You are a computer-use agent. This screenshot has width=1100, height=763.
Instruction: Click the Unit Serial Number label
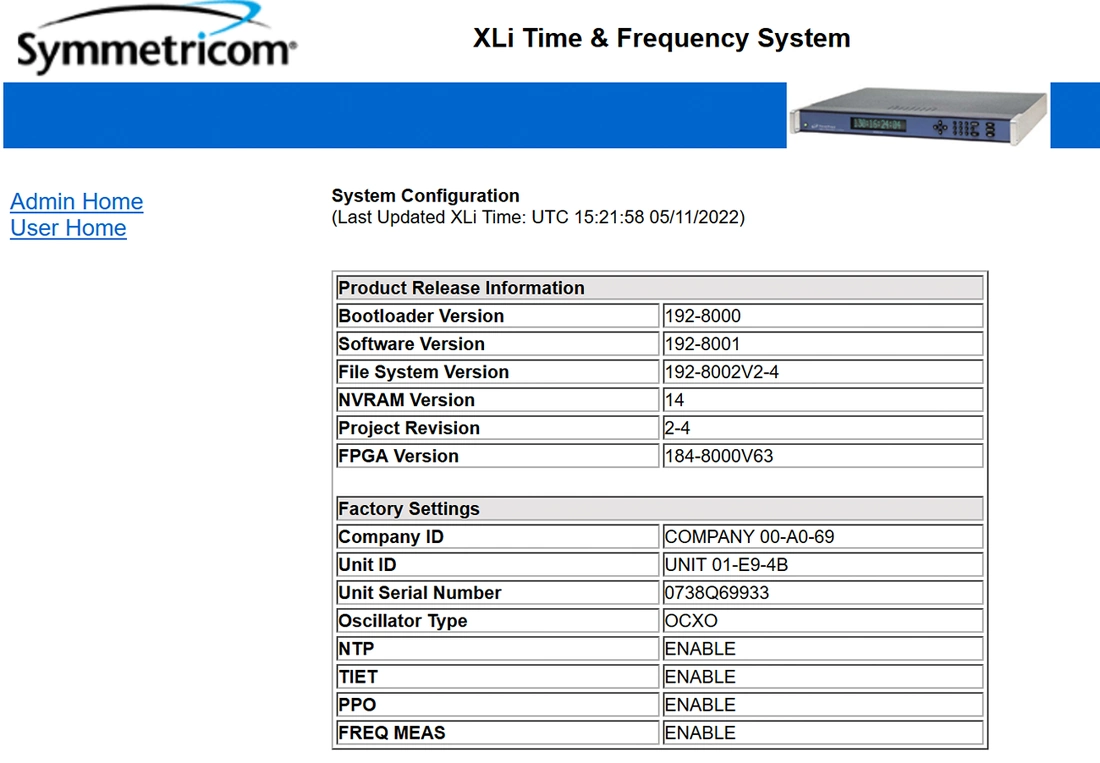click(420, 593)
